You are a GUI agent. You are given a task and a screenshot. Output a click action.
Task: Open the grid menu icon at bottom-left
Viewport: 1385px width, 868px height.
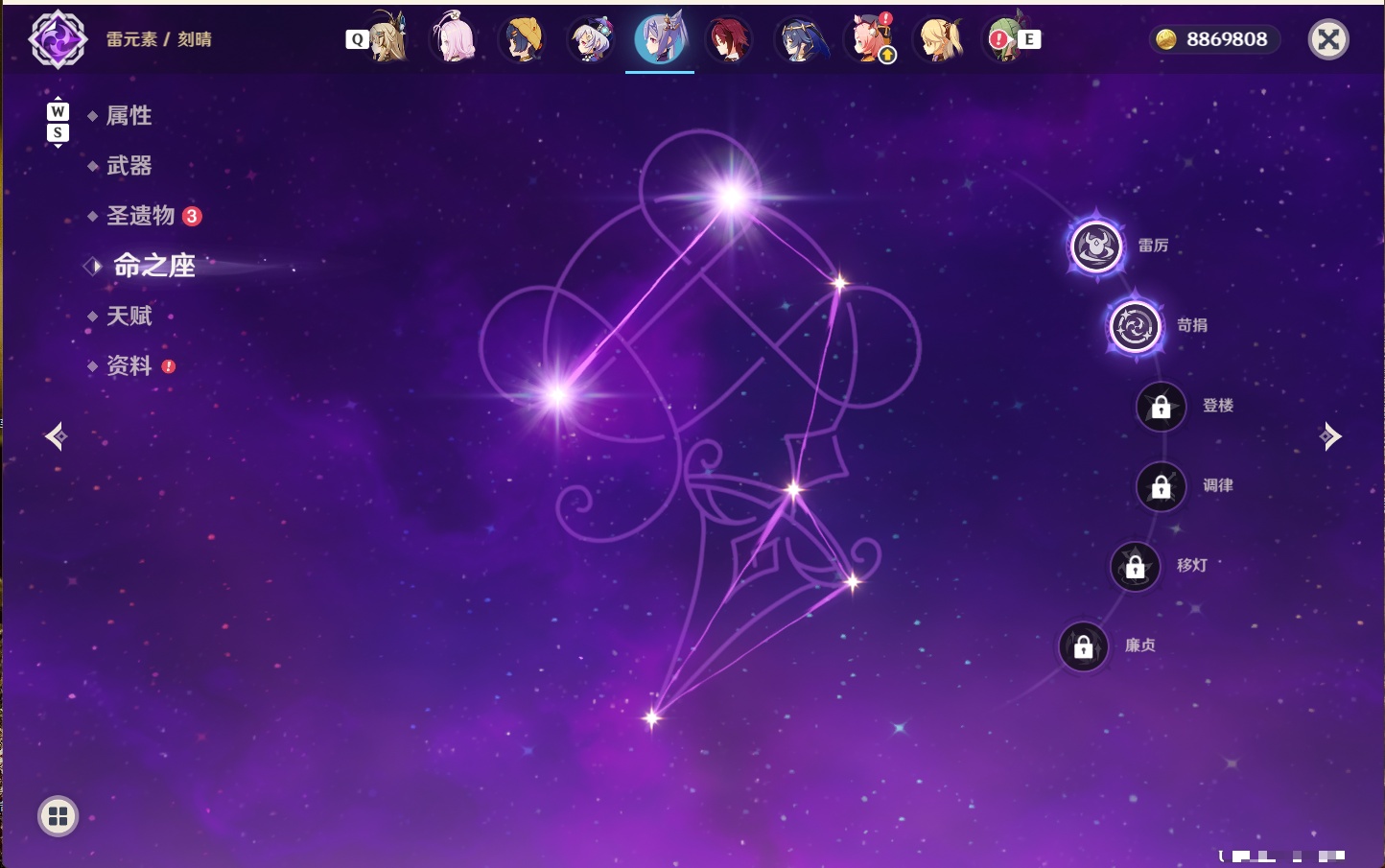click(x=58, y=816)
